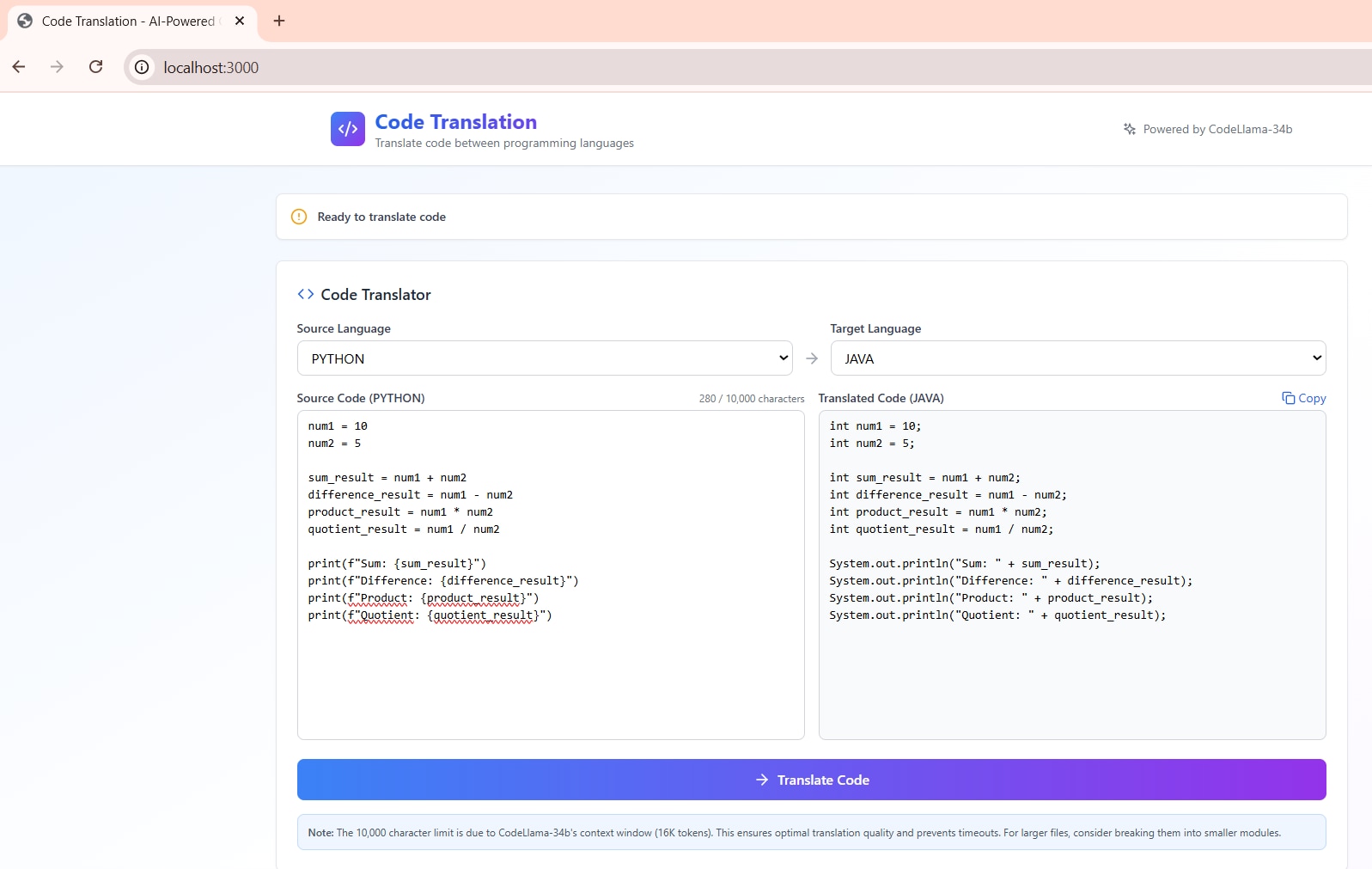Click the Source Language label
Screen dimensions: 1372x869
344,328
